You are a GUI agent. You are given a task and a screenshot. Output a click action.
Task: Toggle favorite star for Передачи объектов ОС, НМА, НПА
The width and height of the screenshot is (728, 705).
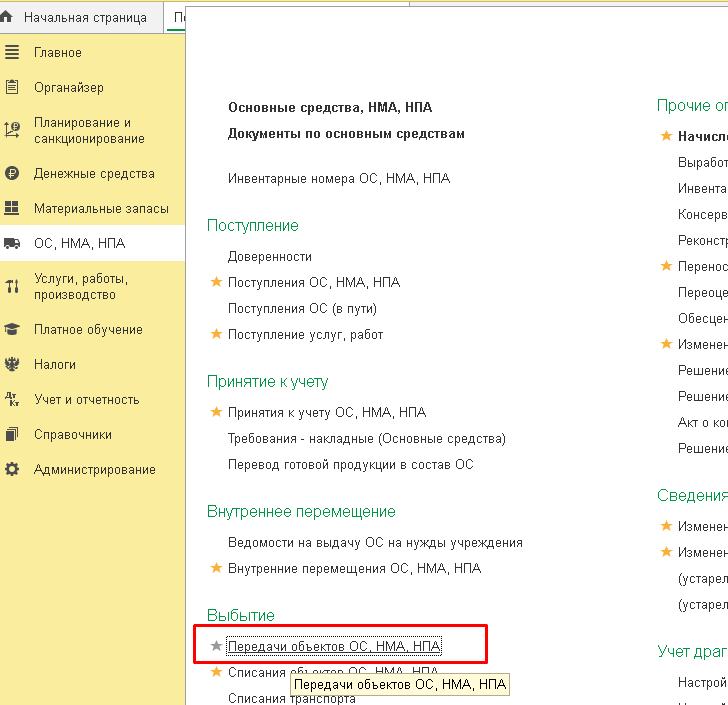[x=216, y=646]
